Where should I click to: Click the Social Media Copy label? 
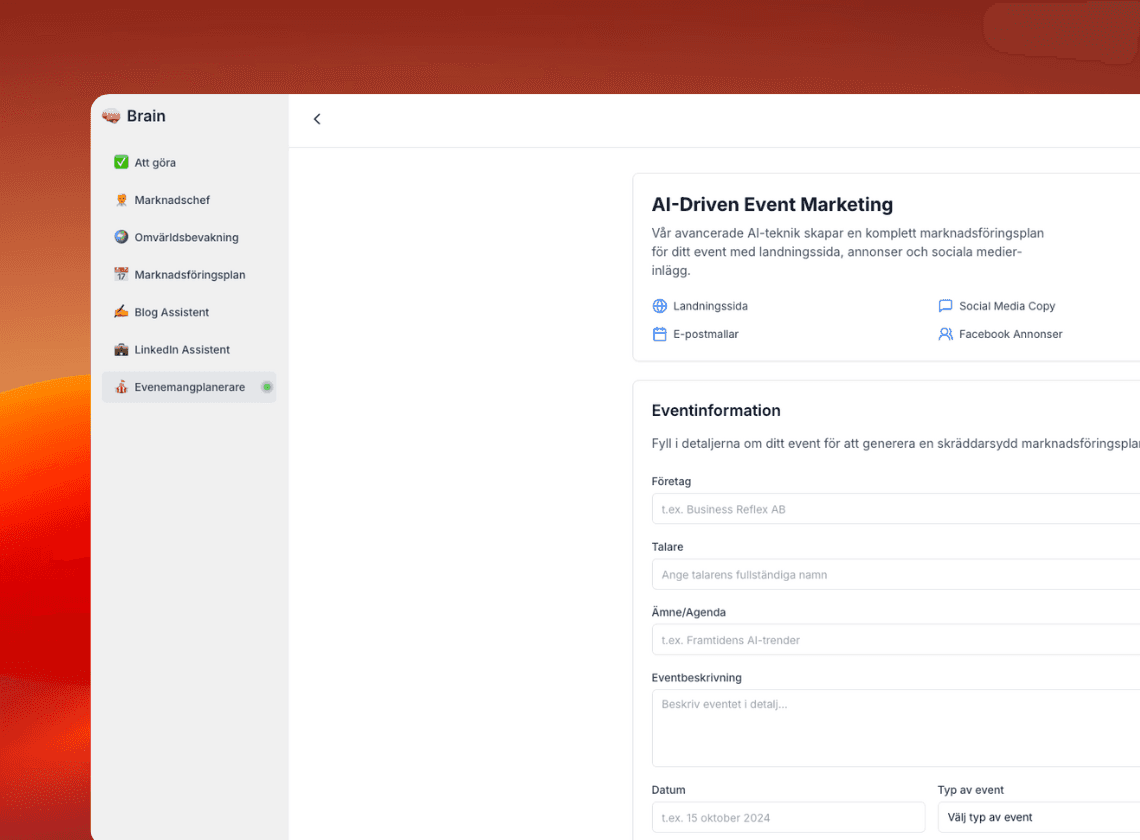coord(1007,306)
